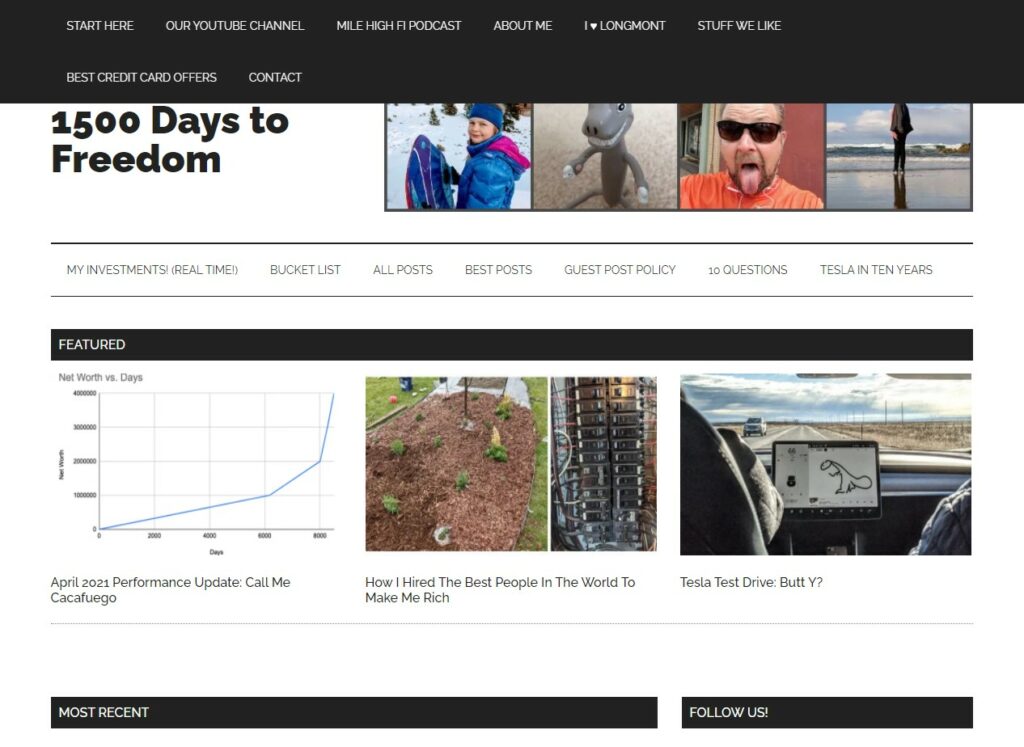
Task: Click STUFF WE LIKE menu item
Action: pyautogui.click(x=739, y=25)
